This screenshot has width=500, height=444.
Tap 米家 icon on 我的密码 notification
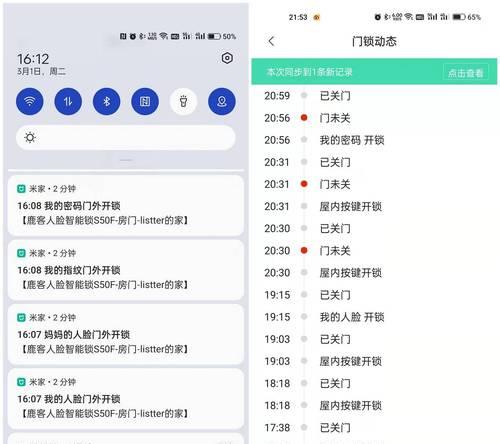click(x=21, y=189)
